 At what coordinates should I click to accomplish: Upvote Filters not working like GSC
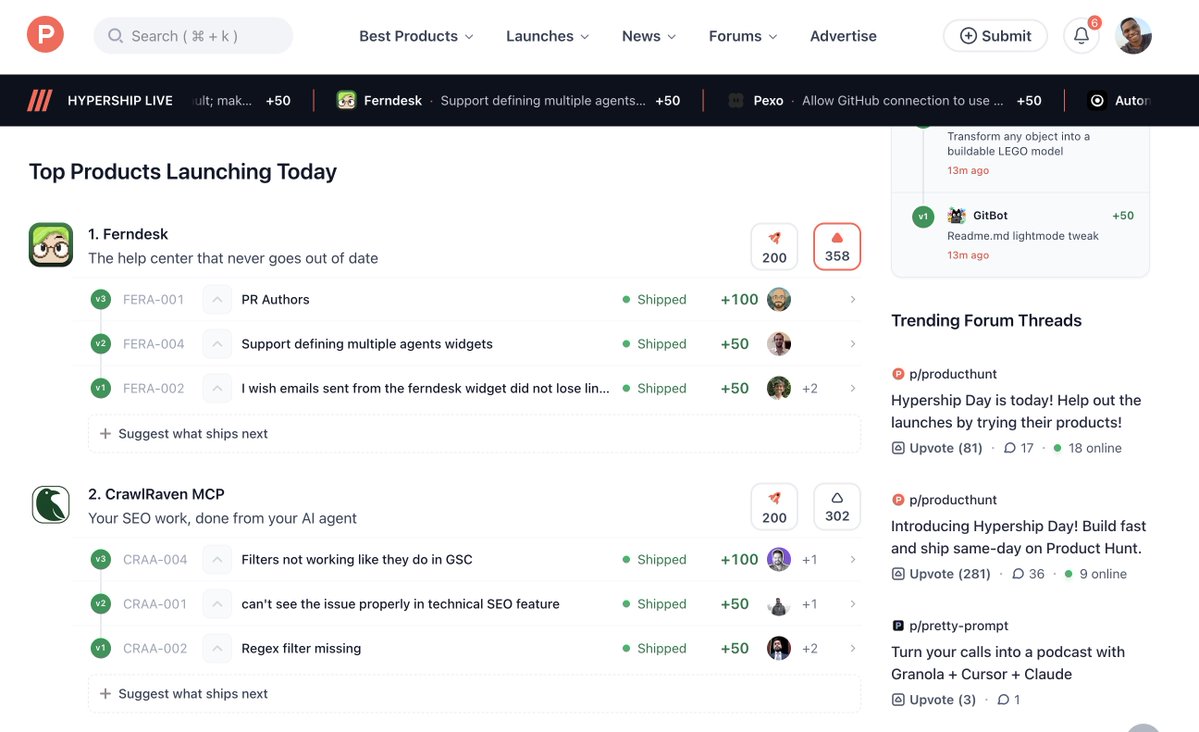tap(217, 559)
